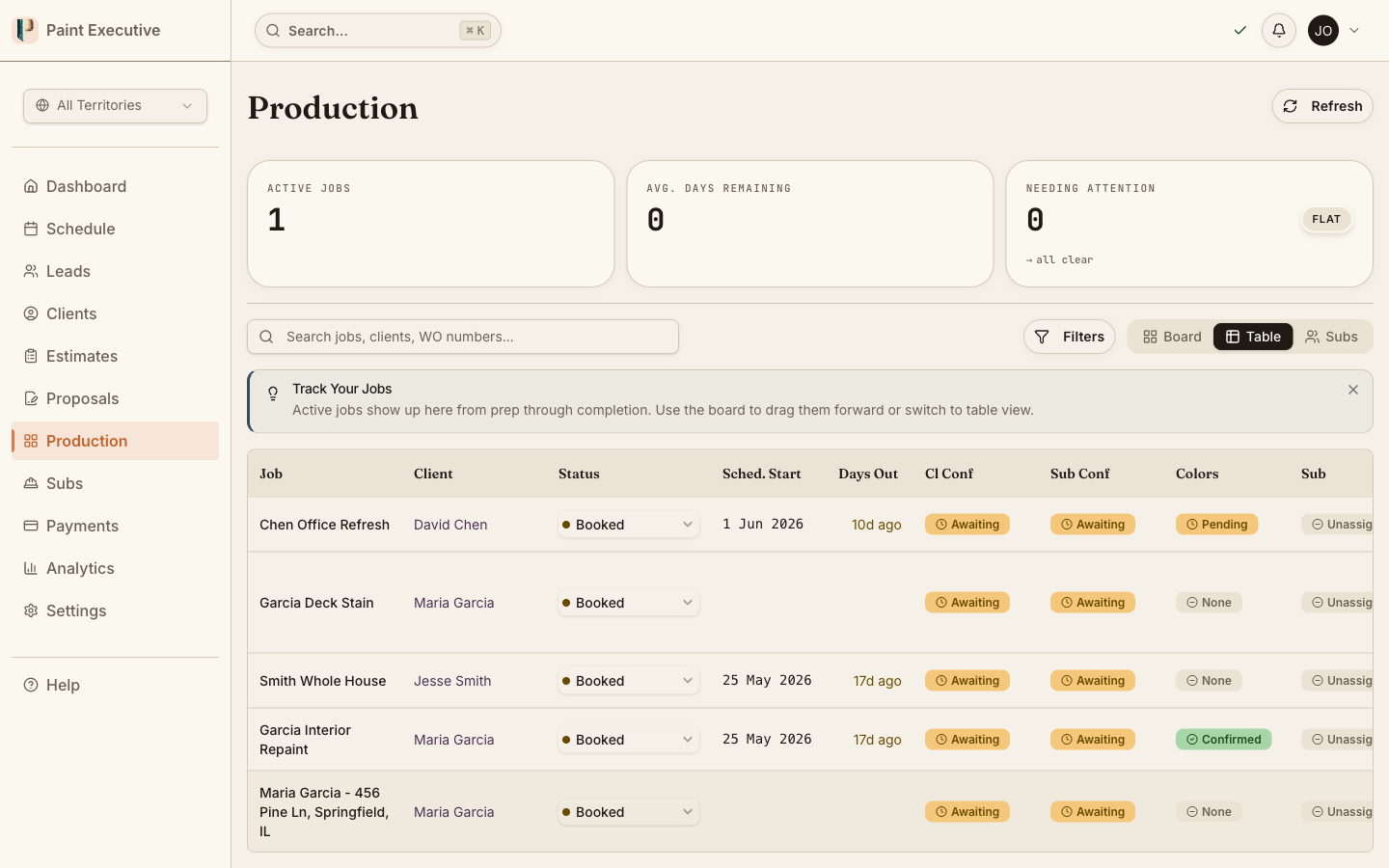
Task: Click the Refresh button
Action: click(1322, 106)
